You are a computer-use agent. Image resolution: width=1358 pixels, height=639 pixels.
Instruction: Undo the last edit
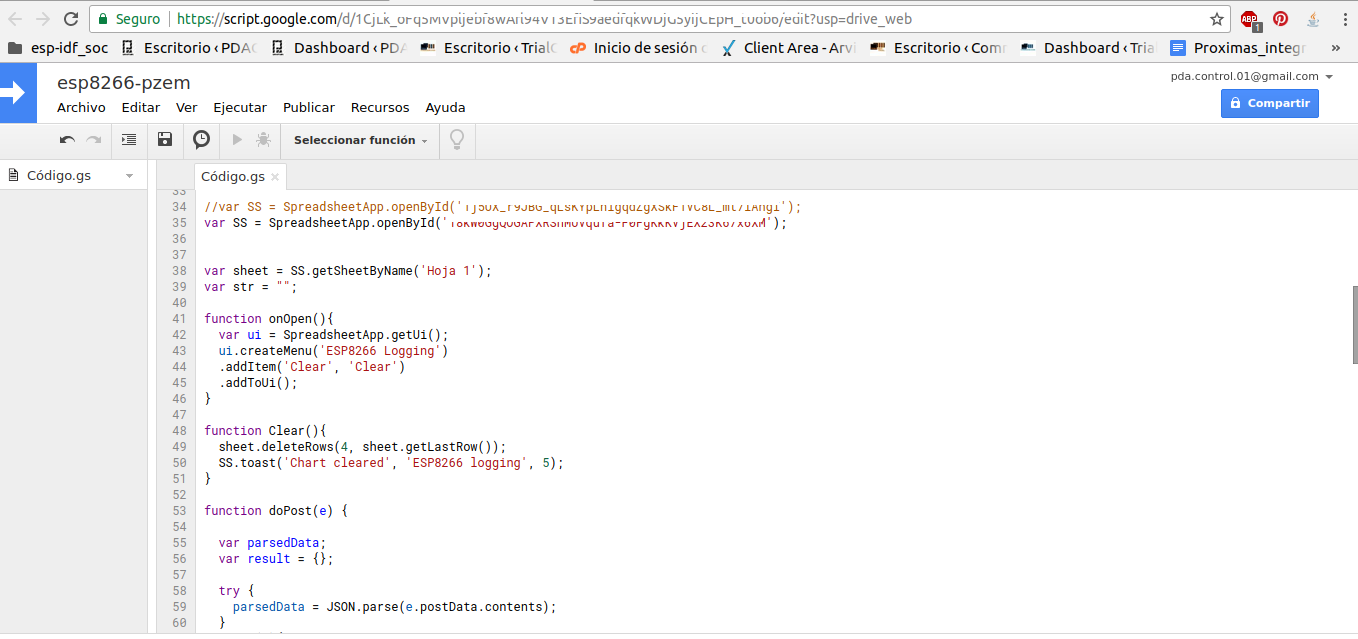(67, 140)
